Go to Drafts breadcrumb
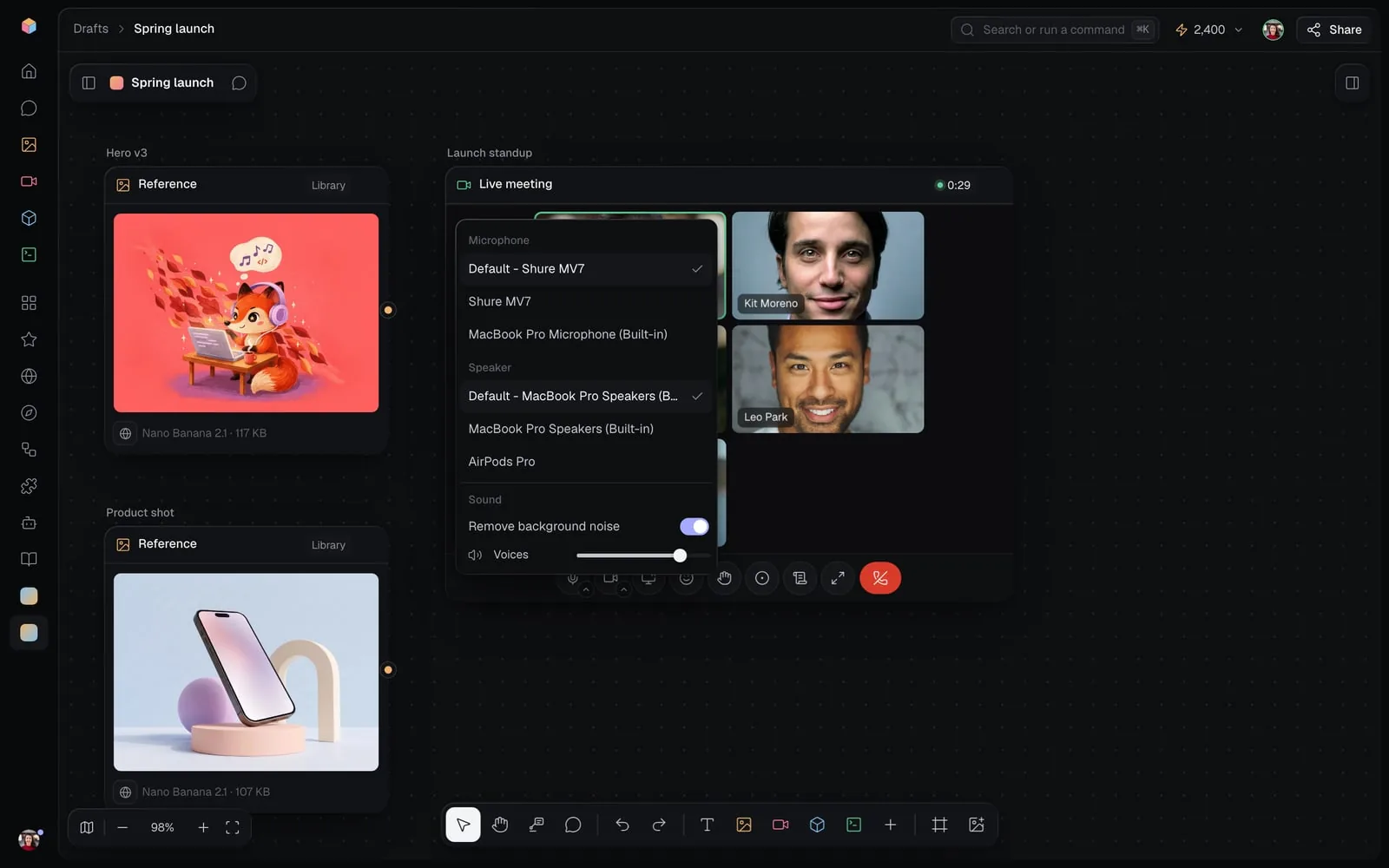This screenshot has width=1389, height=868. (91, 29)
